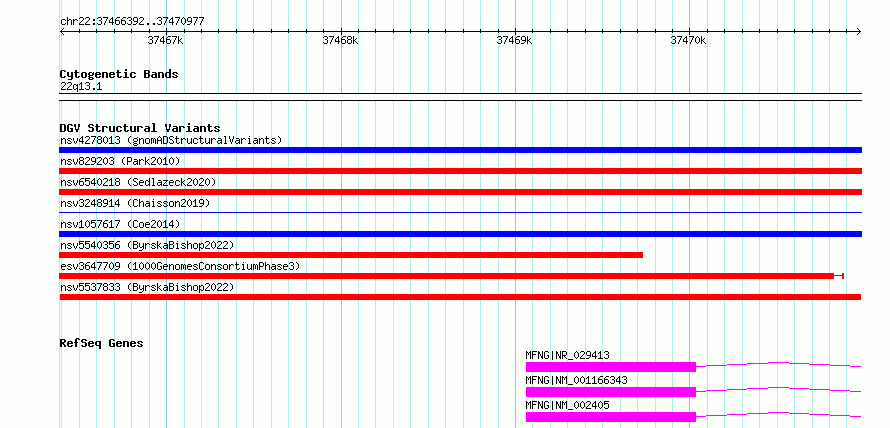Viewport: 890px width, 428px height.
Task: Open the nsv829203 Park2010 variant label
Action: 120,161
